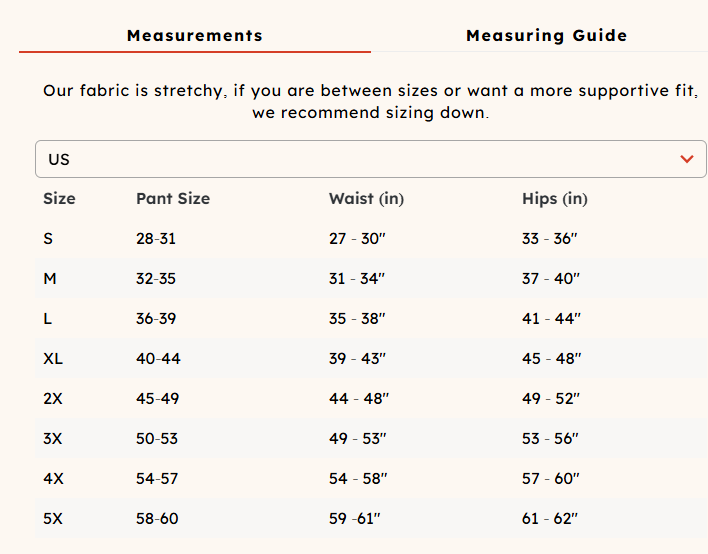Click the Size column header
Screen dimensions: 708x554
coord(59,199)
